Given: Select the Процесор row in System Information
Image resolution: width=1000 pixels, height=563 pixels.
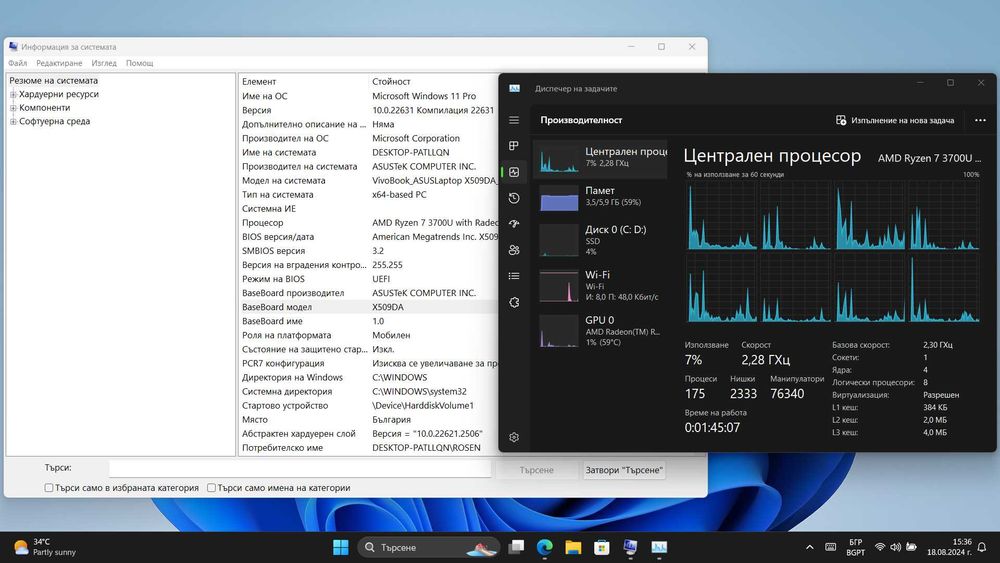Looking at the screenshot, I should point(369,223).
